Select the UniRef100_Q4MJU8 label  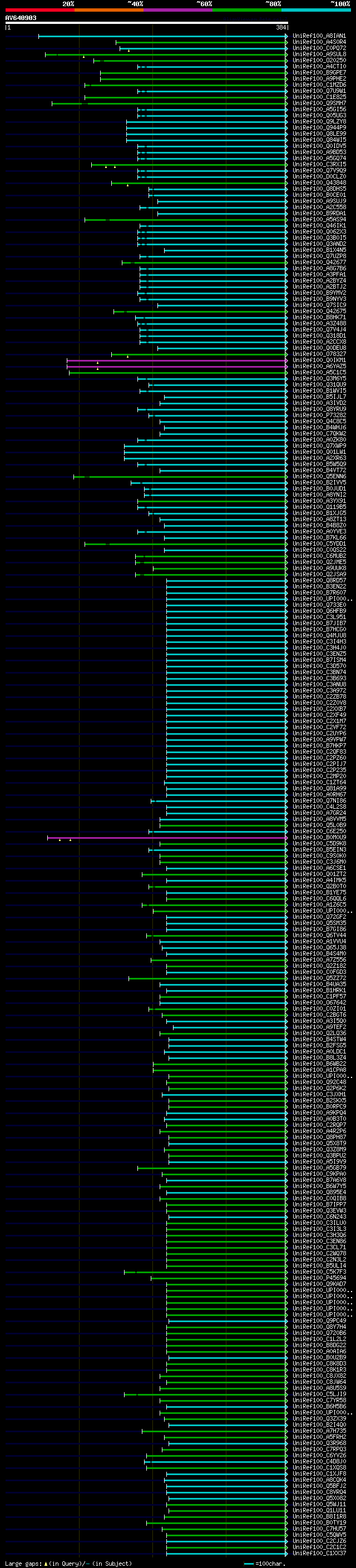click(319, 635)
